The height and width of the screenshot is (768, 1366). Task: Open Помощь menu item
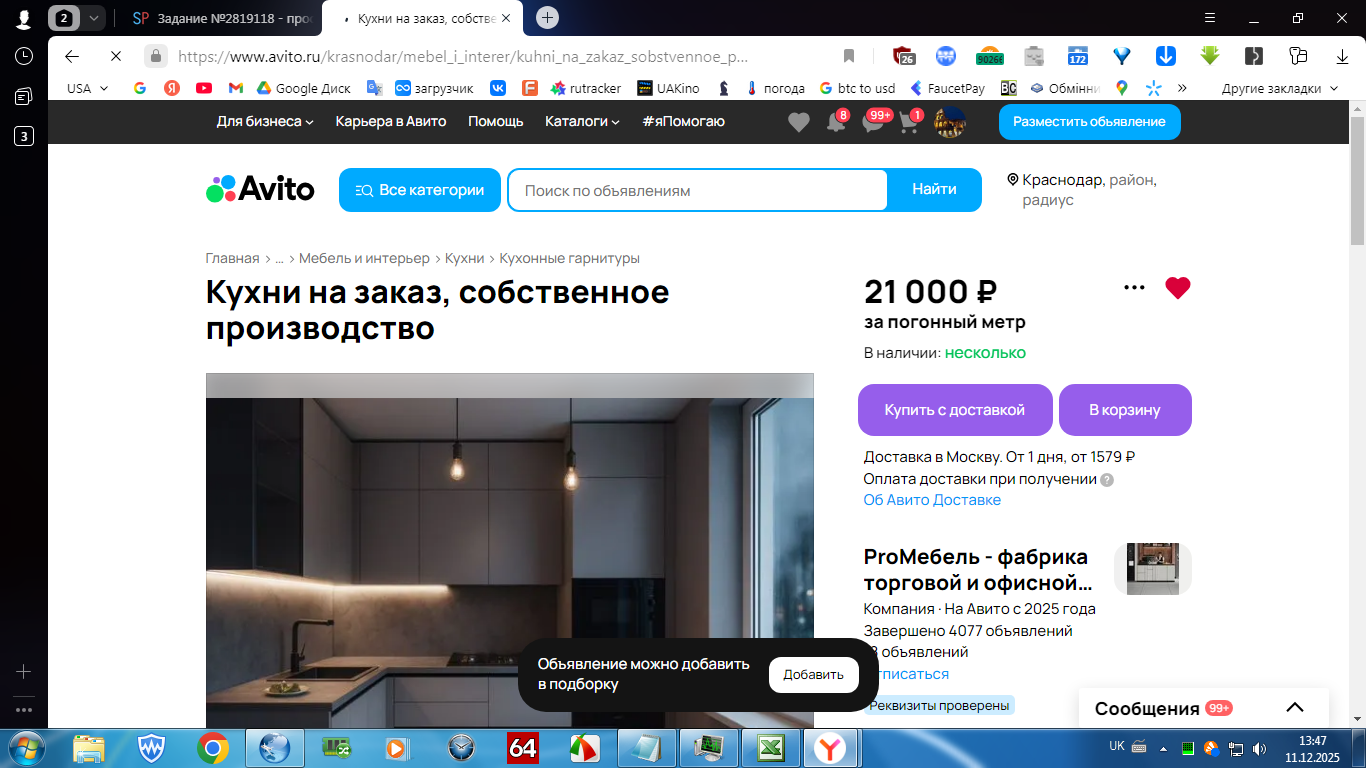[x=496, y=121]
